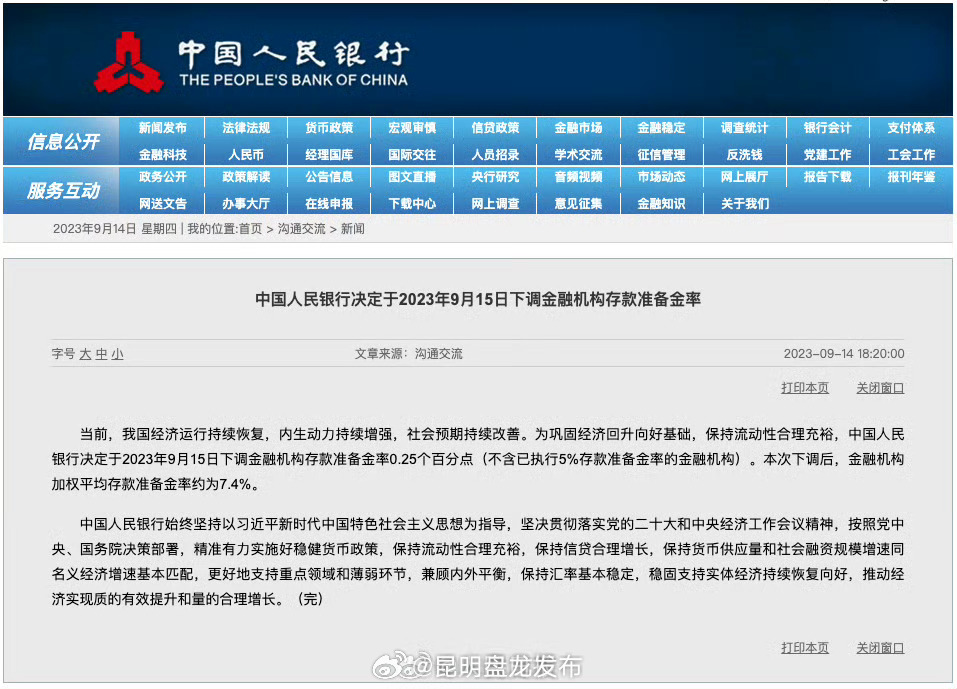Click the timestamp 2023-09-14 18:20:00
The height and width of the screenshot is (689, 957).
coord(844,354)
